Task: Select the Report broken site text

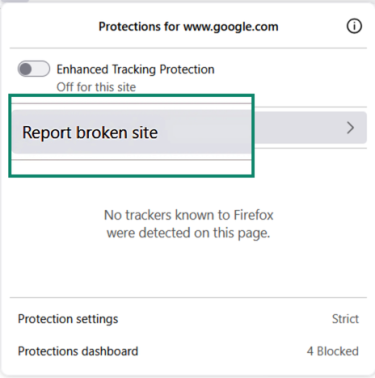Action: (90, 132)
